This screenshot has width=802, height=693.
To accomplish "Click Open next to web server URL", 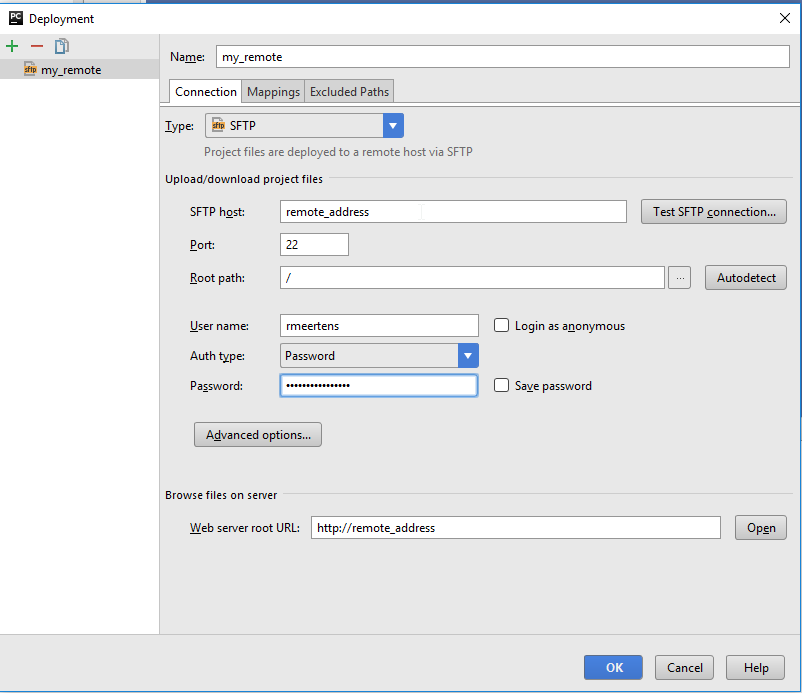I will [760, 528].
